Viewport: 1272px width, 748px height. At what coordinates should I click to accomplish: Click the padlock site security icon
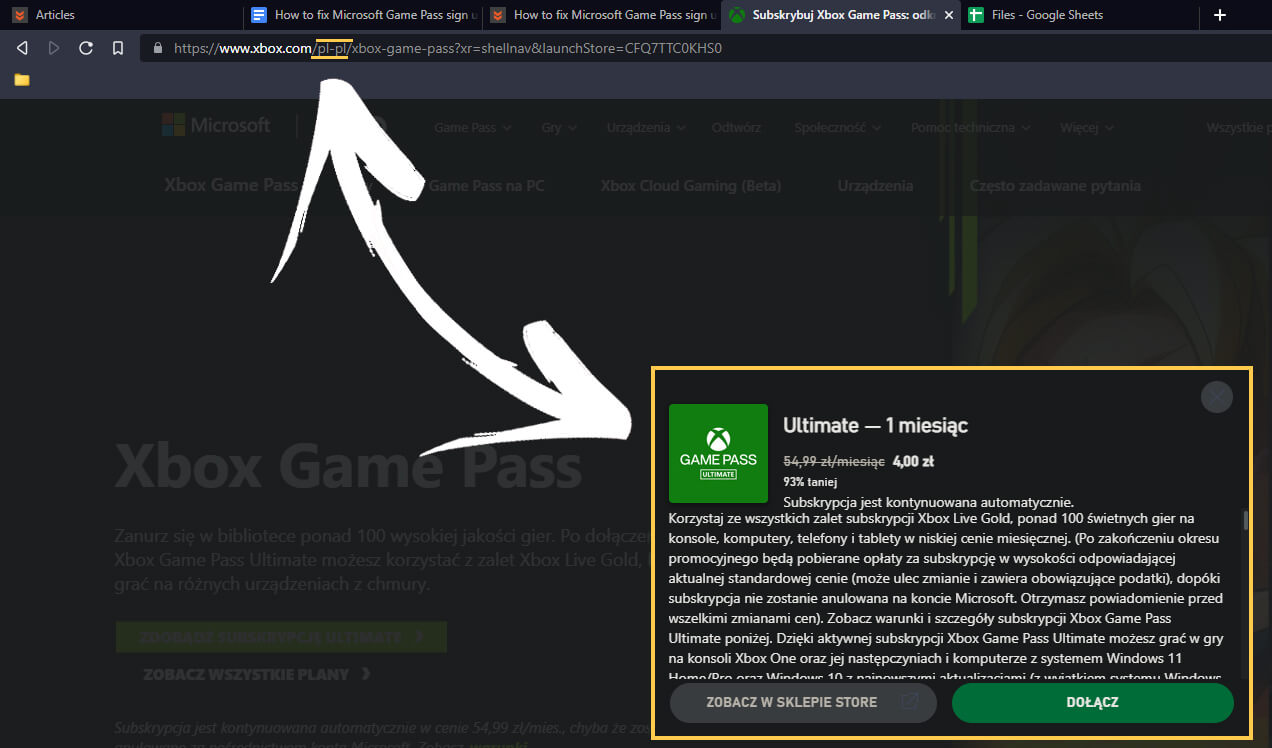pos(157,48)
